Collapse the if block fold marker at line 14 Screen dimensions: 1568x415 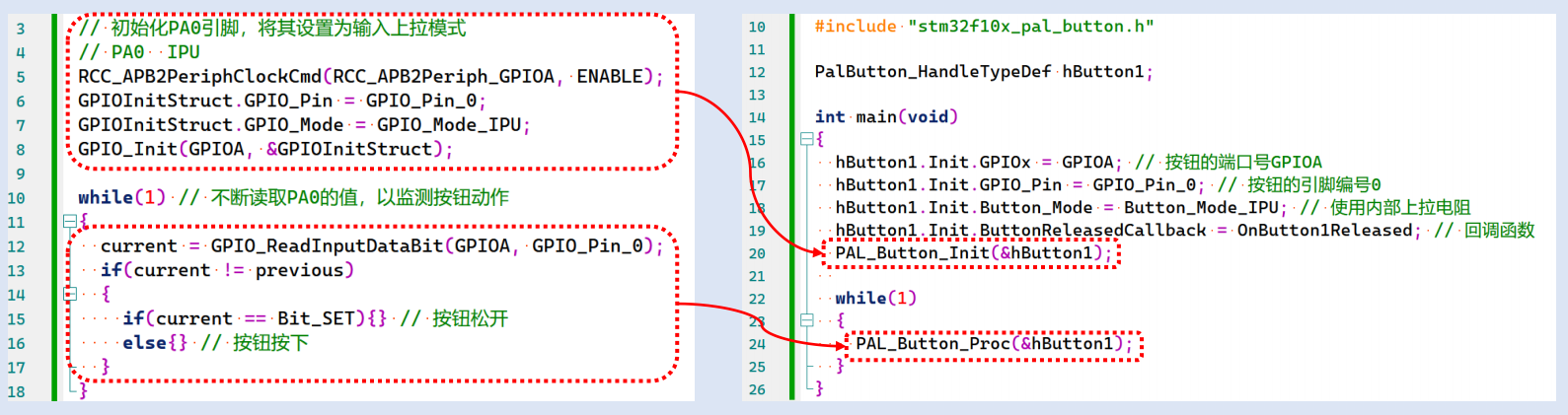click(69, 294)
